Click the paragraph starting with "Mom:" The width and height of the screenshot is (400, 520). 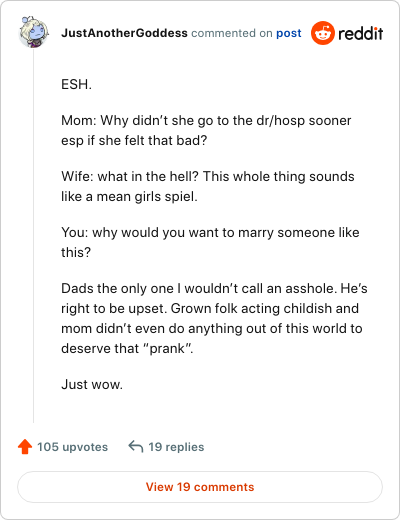206,130
